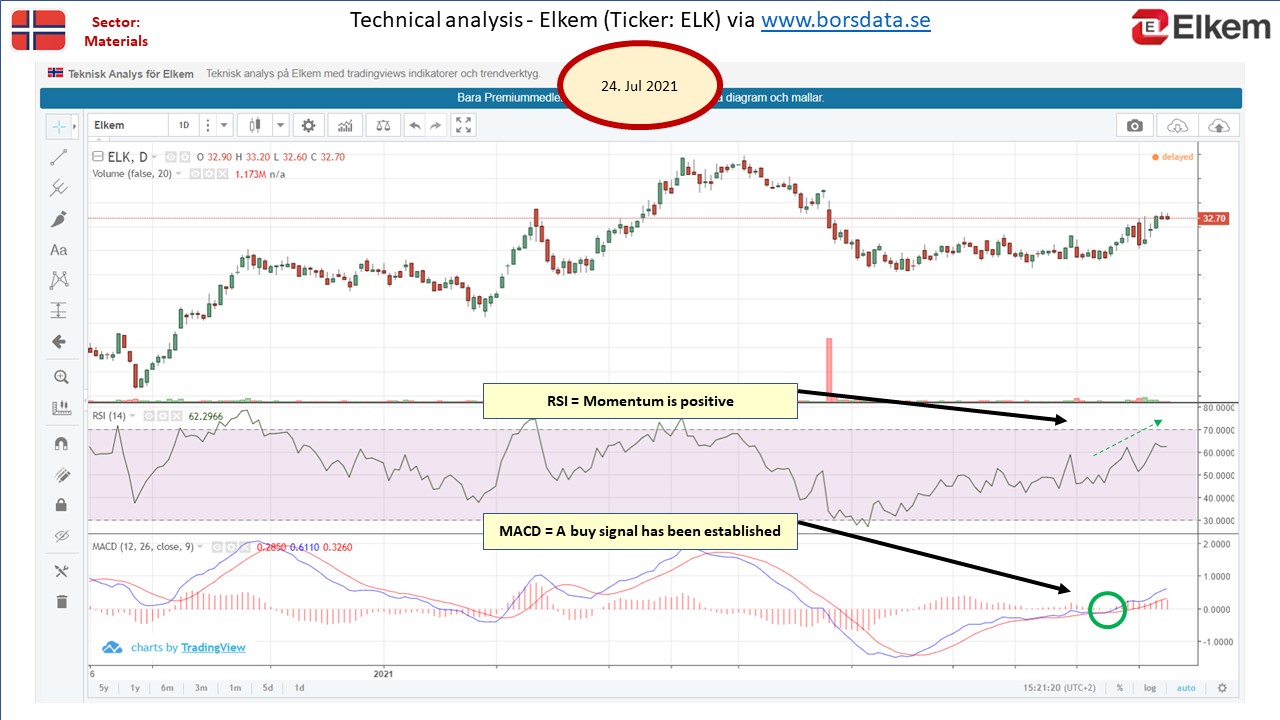Toggle RSI indicator visibility eye

(x=149, y=416)
